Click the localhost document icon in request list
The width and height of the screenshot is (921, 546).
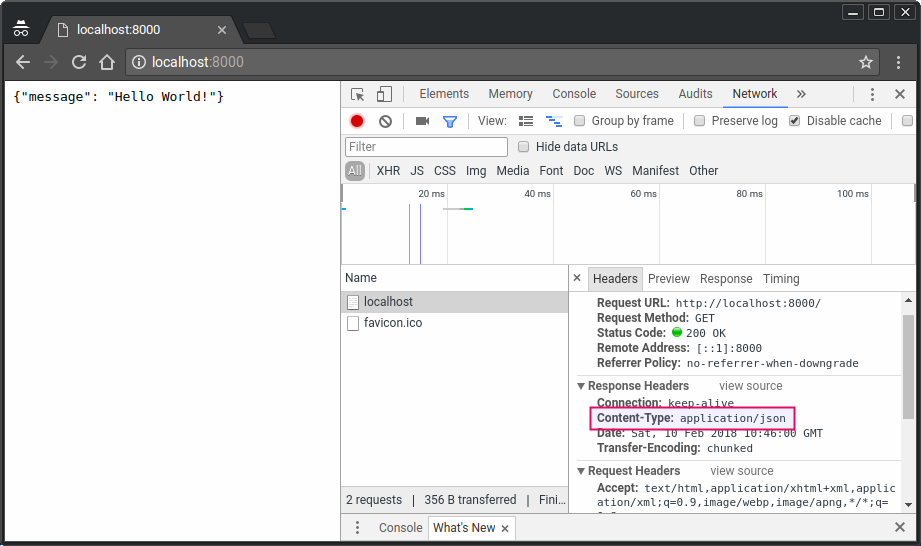pyautogui.click(x=353, y=302)
